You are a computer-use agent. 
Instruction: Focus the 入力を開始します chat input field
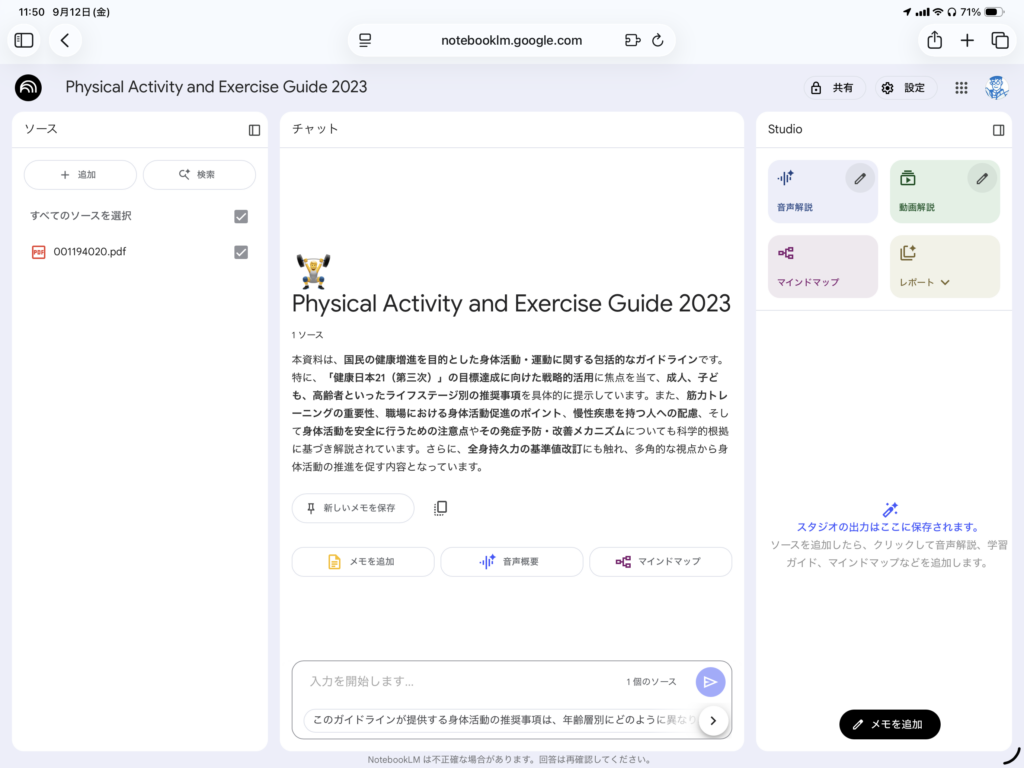point(460,682)
